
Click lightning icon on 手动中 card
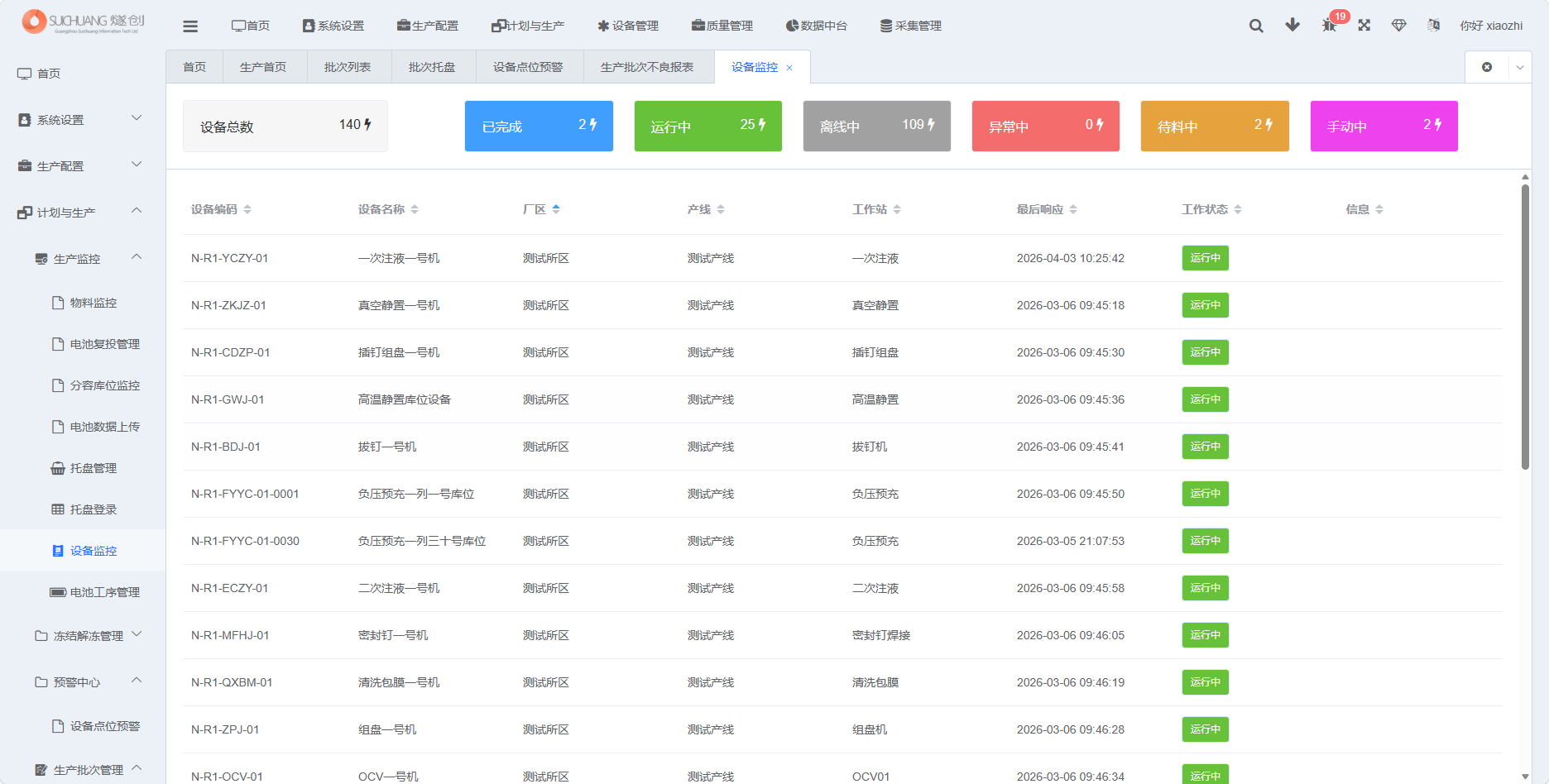point(1438,125)
